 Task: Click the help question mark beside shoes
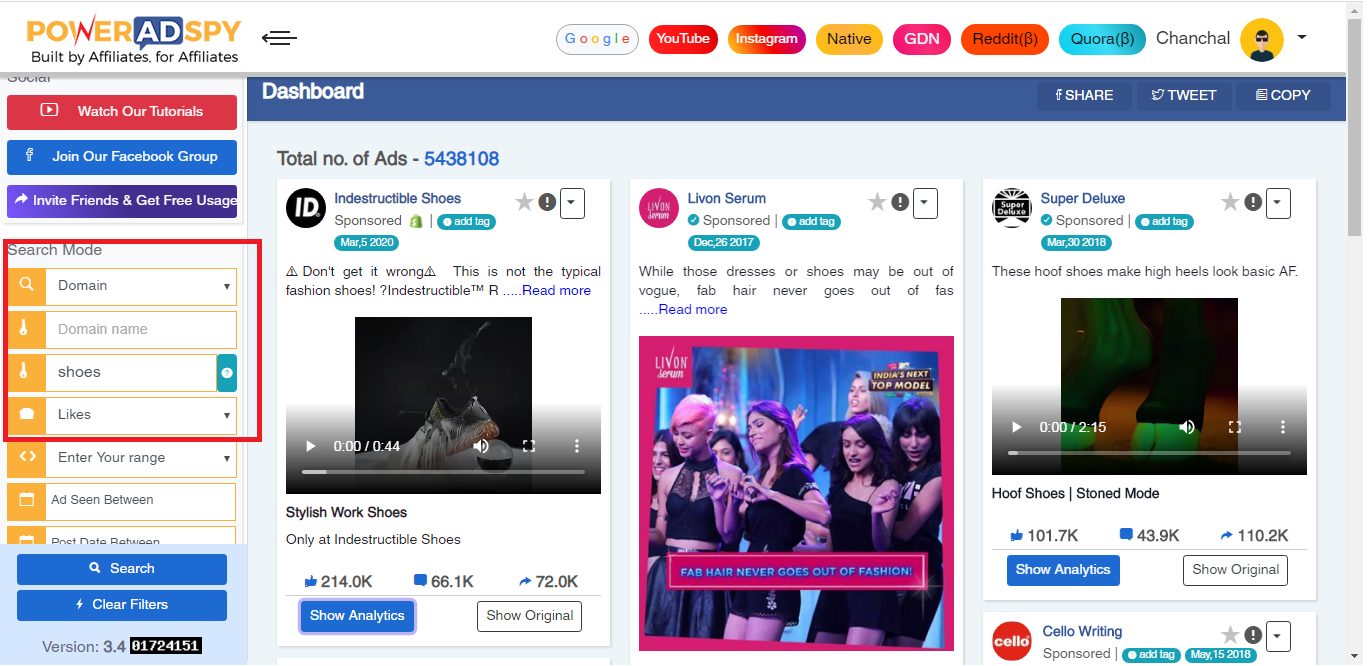227,373
